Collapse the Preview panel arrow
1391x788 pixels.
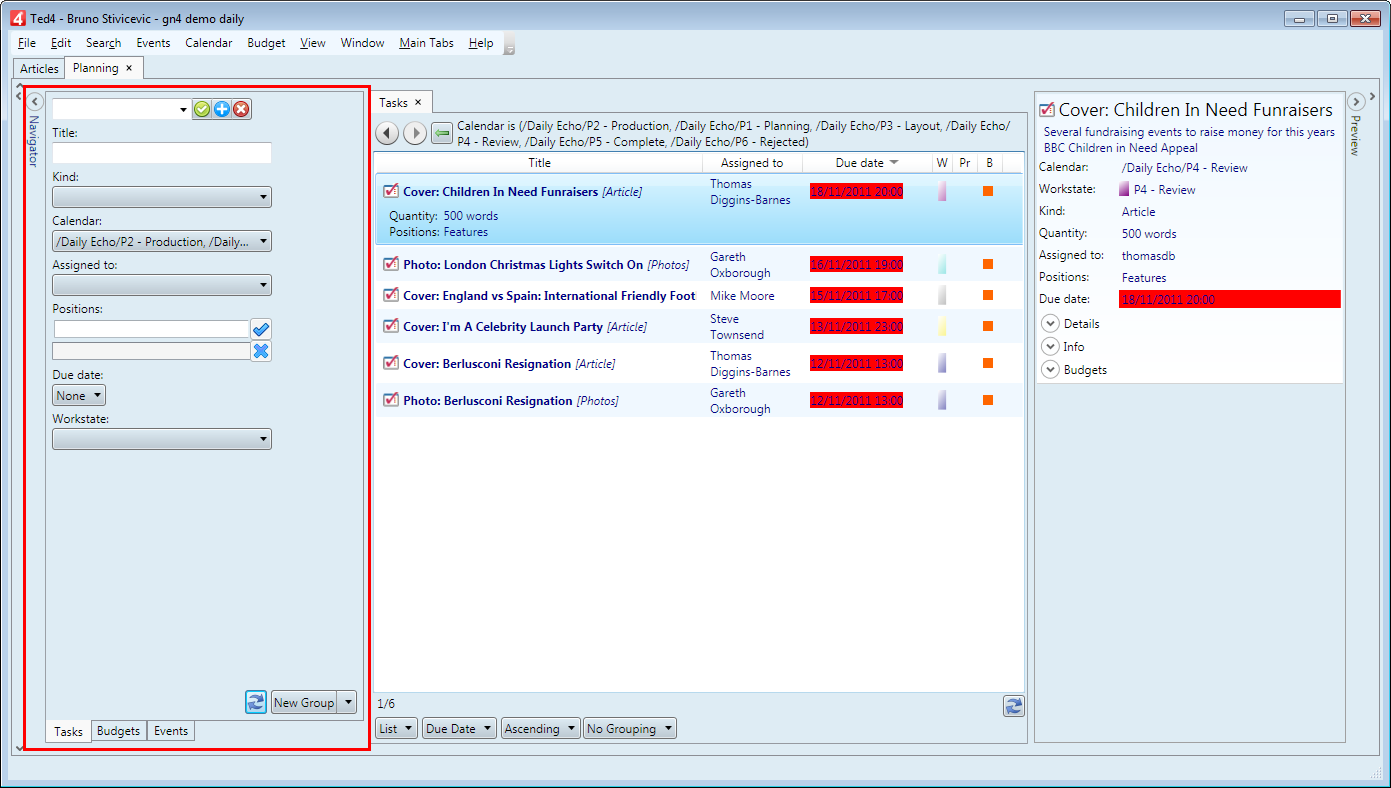pyautogui.click(x=1356, y=101)
